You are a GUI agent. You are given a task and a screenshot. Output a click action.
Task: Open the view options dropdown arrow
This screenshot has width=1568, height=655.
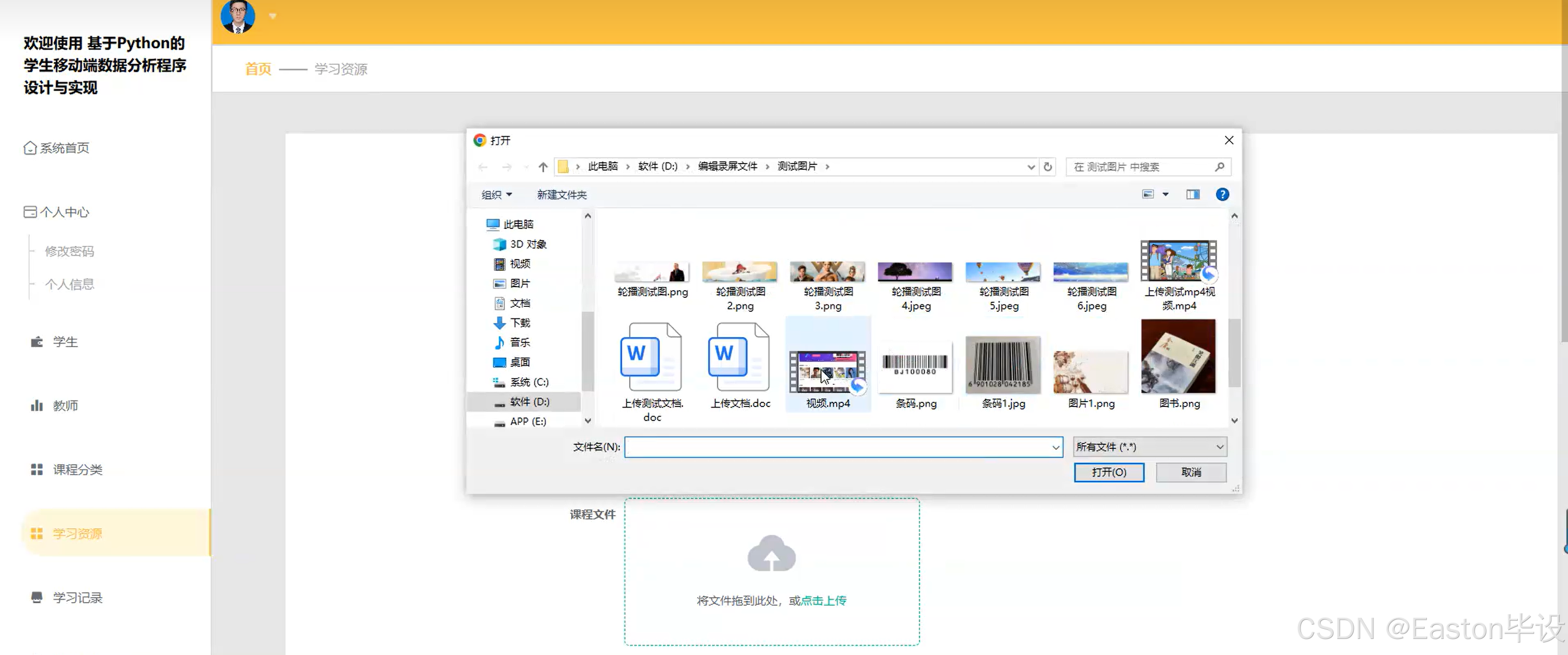[x=1165, y=194]
